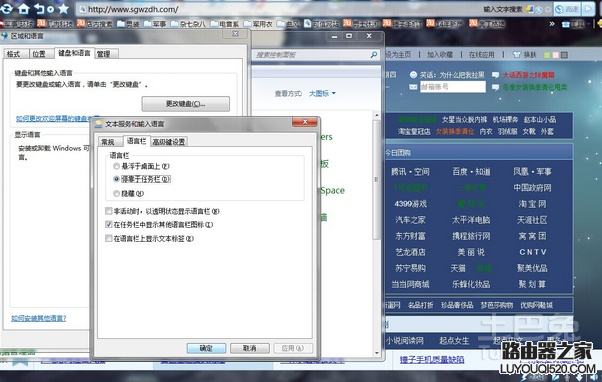This screenshot has height=382, width=602.
Task: Select the pink skin color swatch
Action: [556, 55]
